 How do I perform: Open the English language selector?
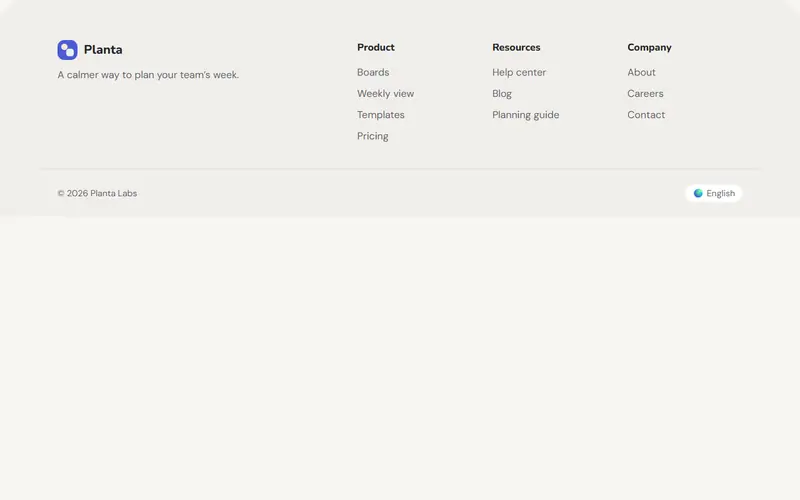713,193
